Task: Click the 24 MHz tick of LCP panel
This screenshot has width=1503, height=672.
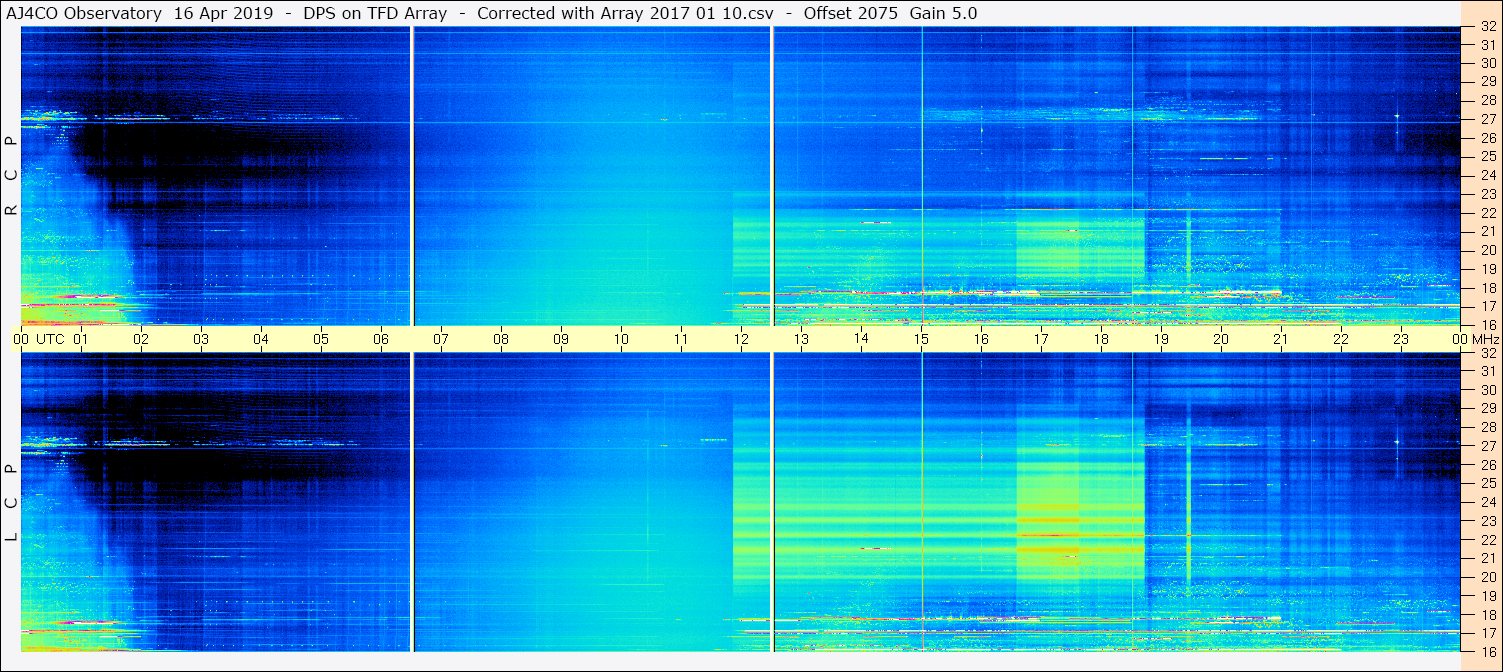Action: [1488, 502]
